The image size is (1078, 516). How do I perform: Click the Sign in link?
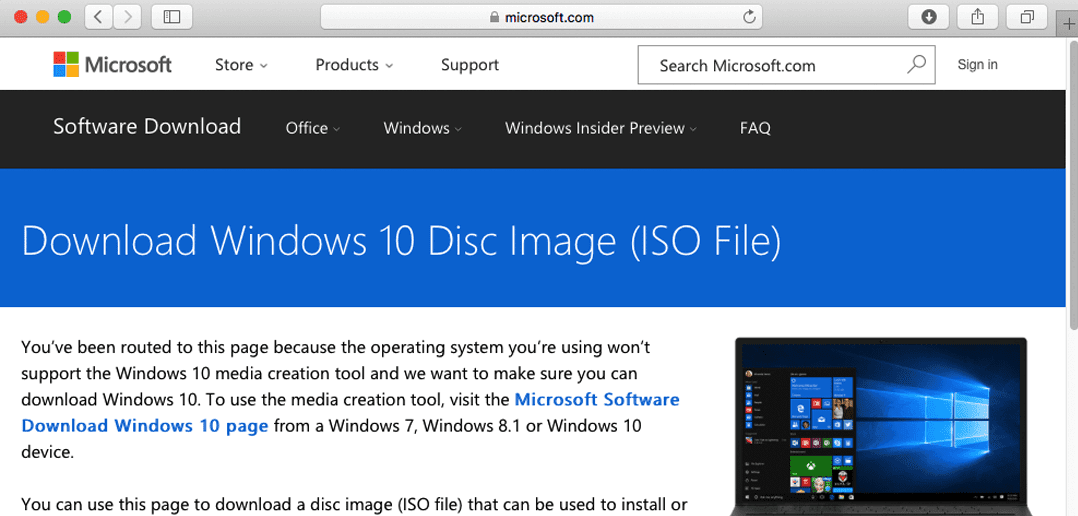pos(977,65)
